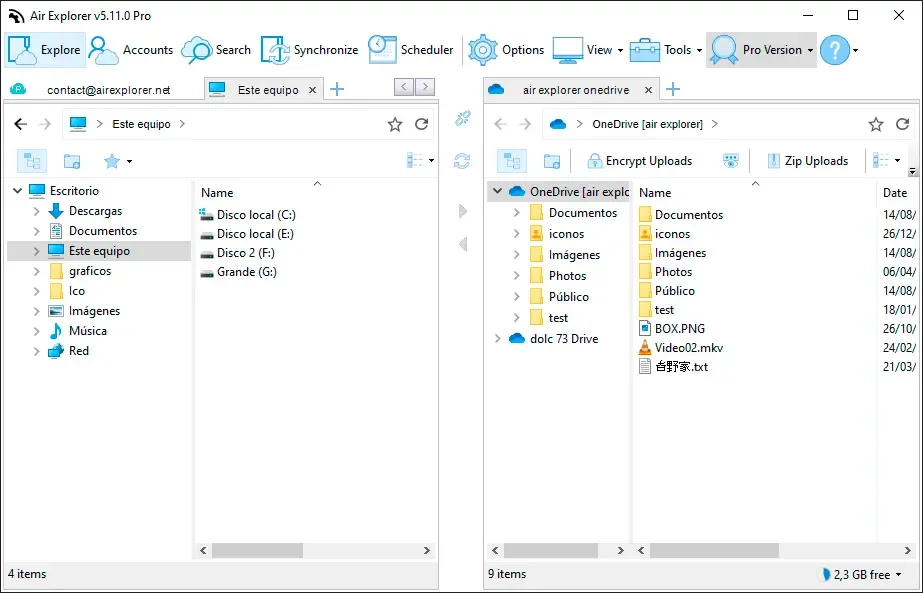Click the sync panes icon in middle
The width and height of the screenshot is (923, 593).
click(462, 161)
